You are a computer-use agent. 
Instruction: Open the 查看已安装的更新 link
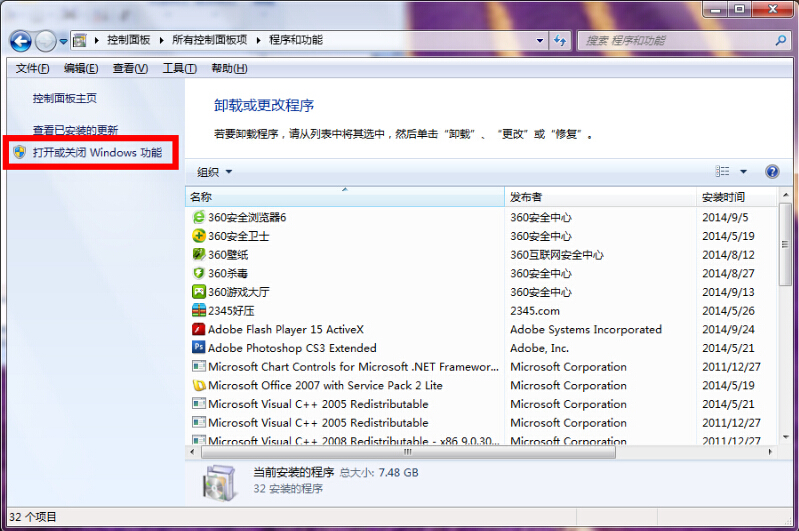click(75, 130)
